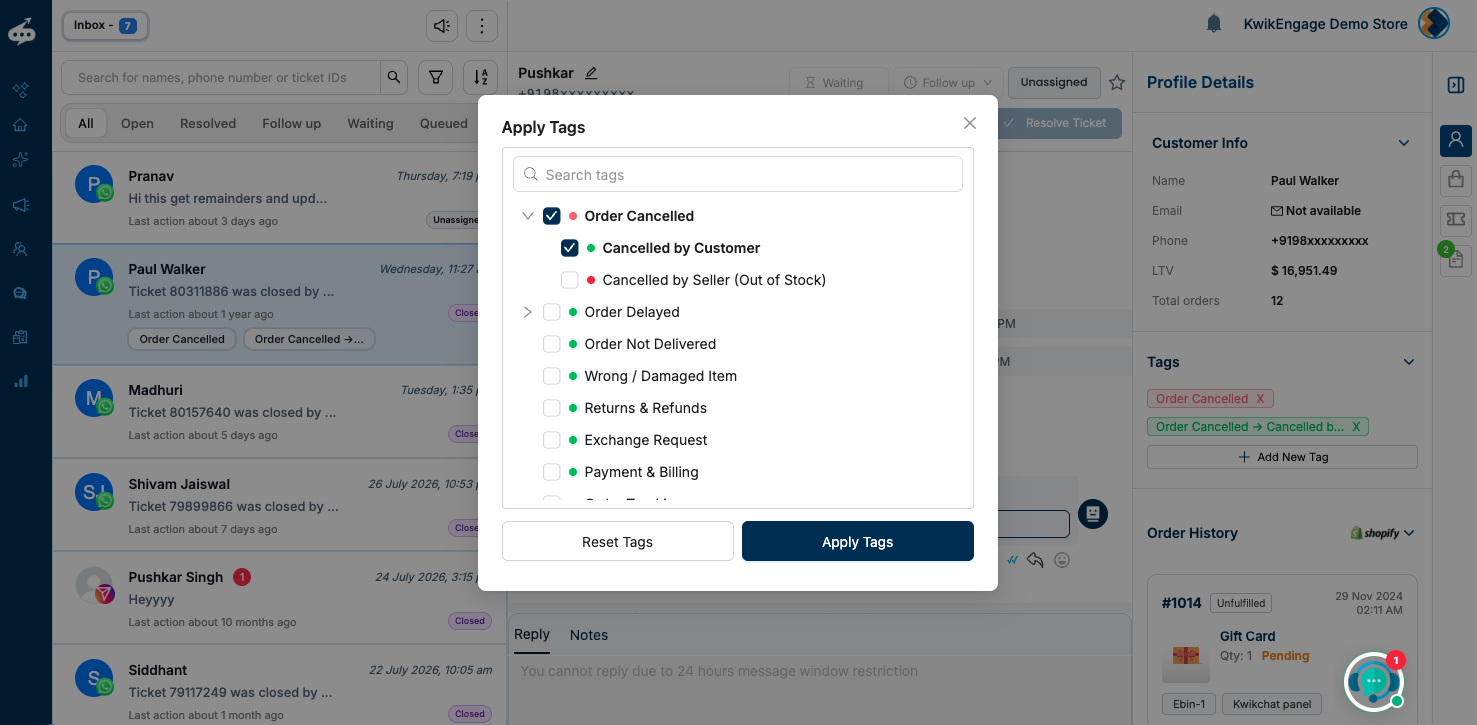Click the megaphone announcement icon

[442, 25]
